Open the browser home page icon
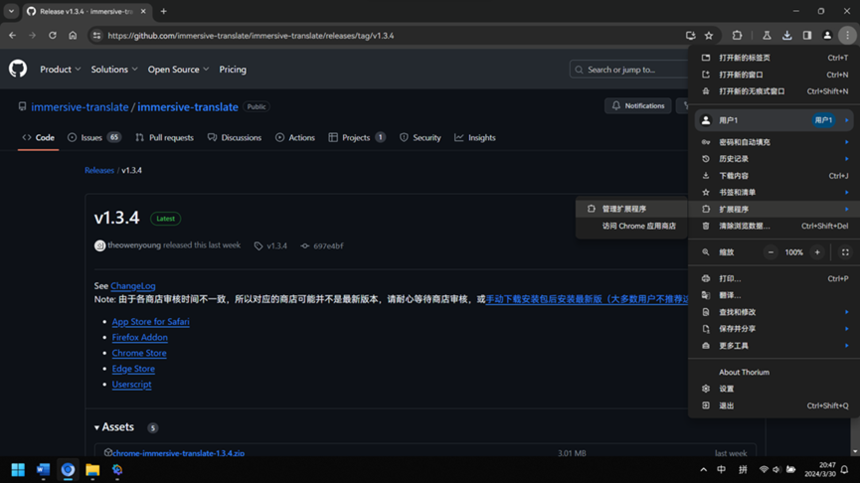 pos(72,36)
